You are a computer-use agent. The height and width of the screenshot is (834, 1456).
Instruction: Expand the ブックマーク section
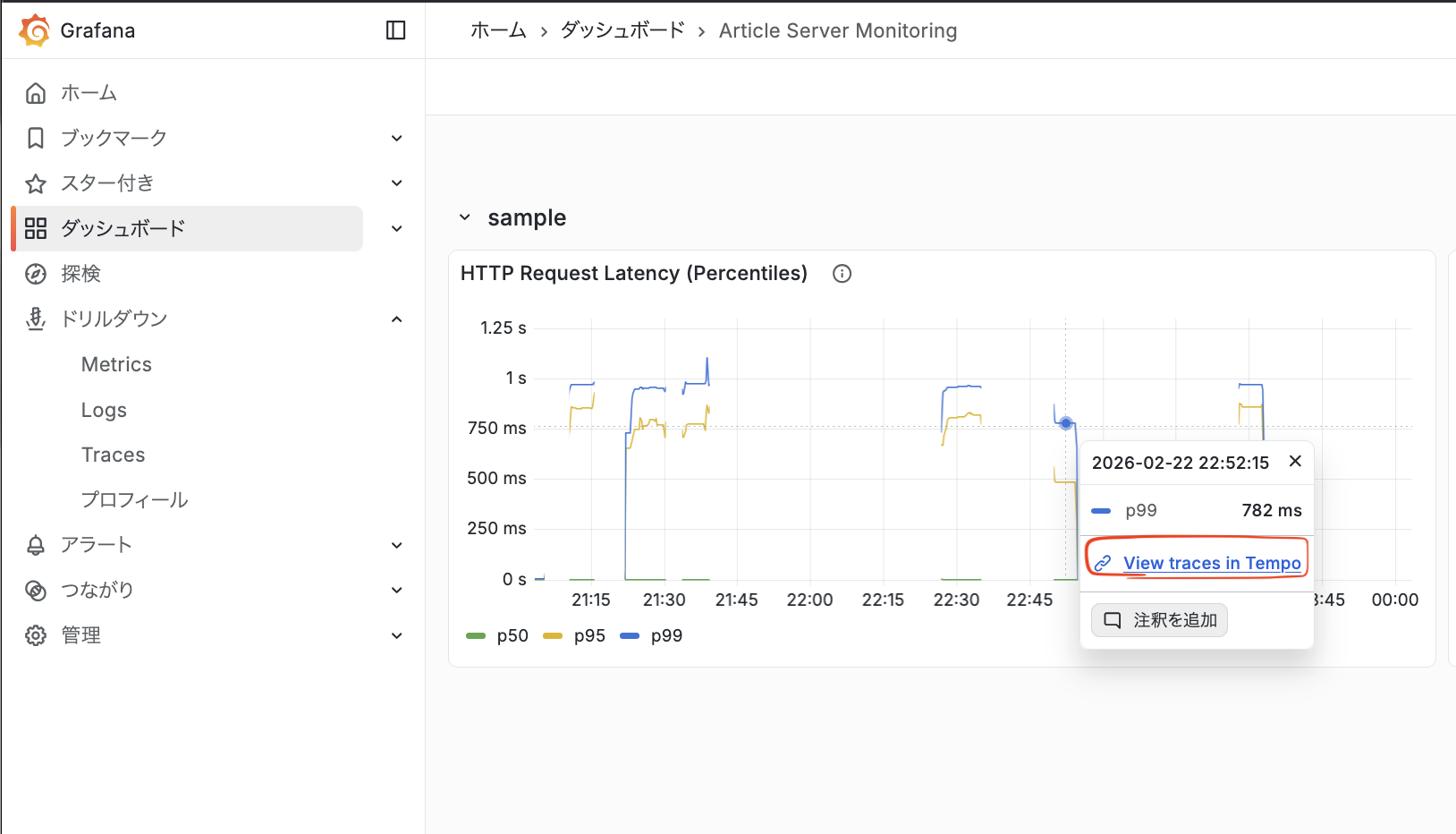click(x=396, y=138)
